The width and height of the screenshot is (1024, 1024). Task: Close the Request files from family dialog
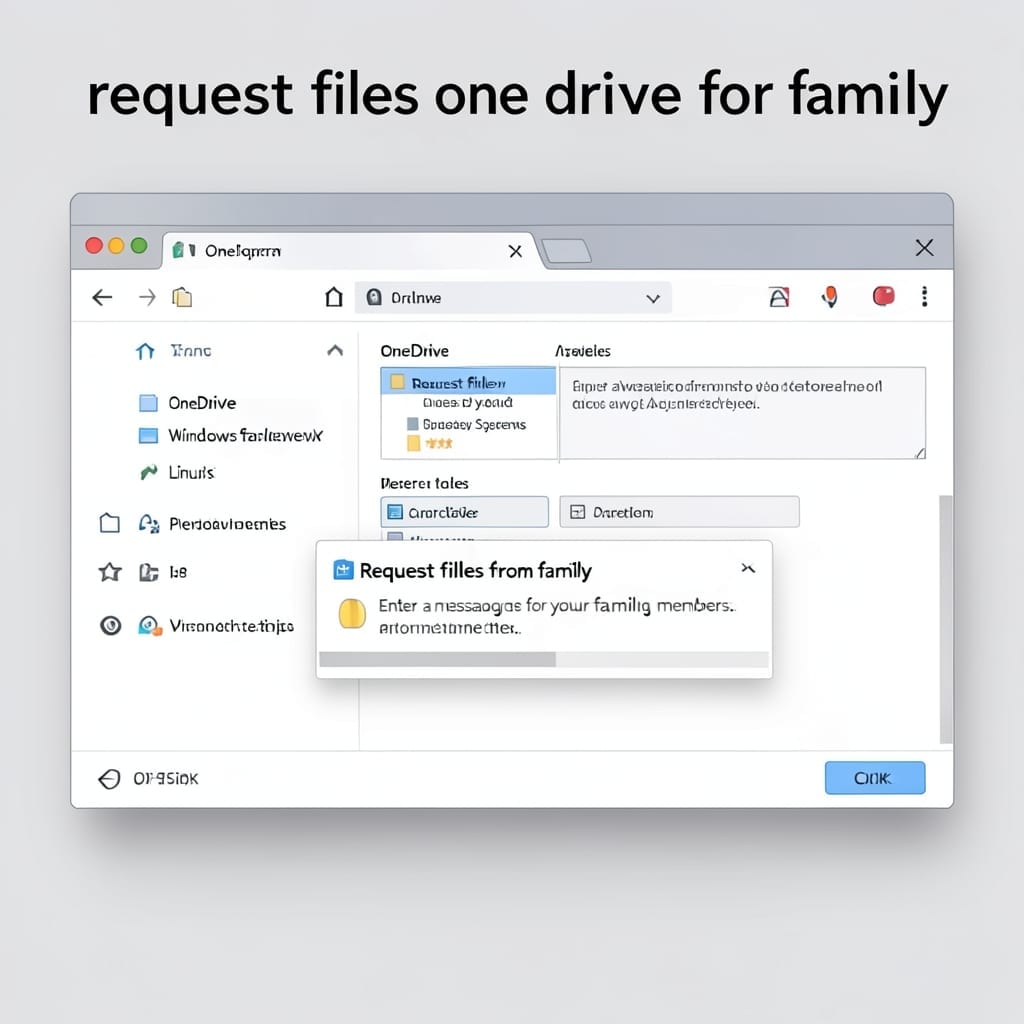pyautogui.click(x=748, y=568)
